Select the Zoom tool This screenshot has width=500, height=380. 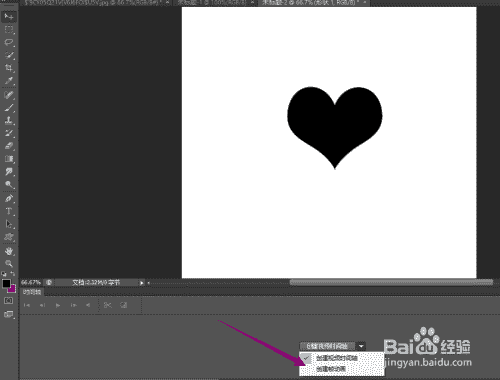click(9, 264)
